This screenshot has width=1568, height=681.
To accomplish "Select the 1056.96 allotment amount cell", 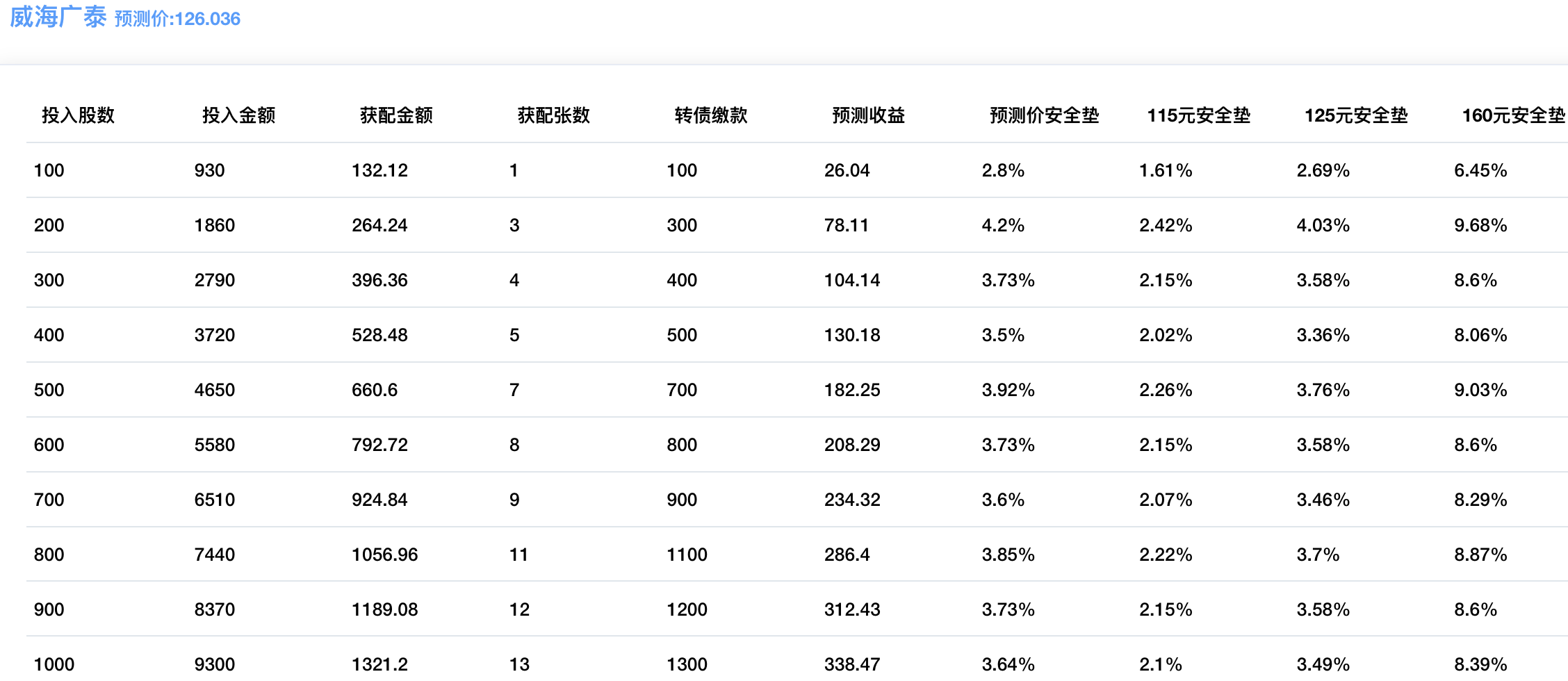I will click(x=384, y=555).
